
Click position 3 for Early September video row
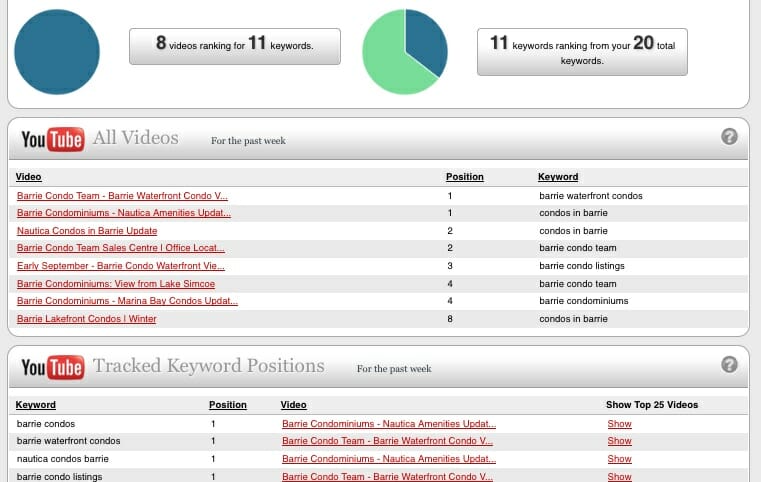(x=450, y=266)
